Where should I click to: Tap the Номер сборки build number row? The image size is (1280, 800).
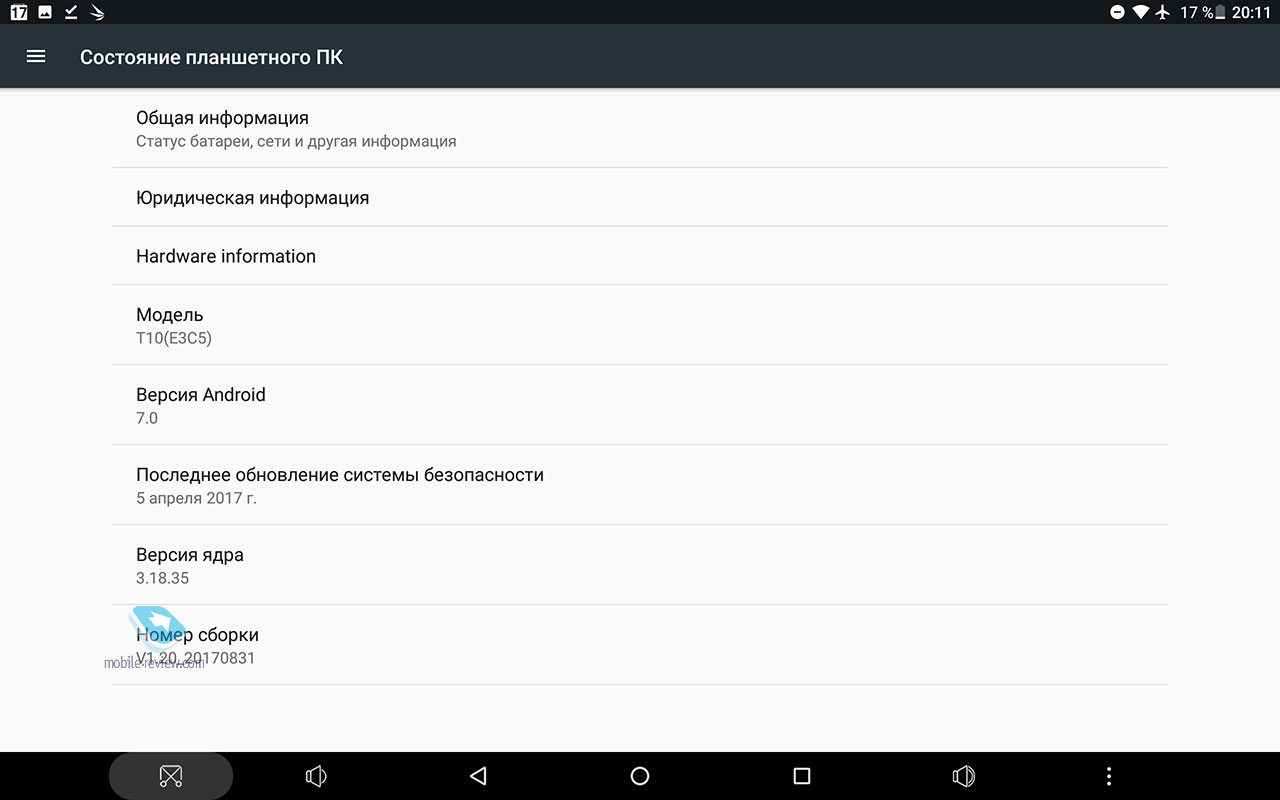tap(640, 645)
